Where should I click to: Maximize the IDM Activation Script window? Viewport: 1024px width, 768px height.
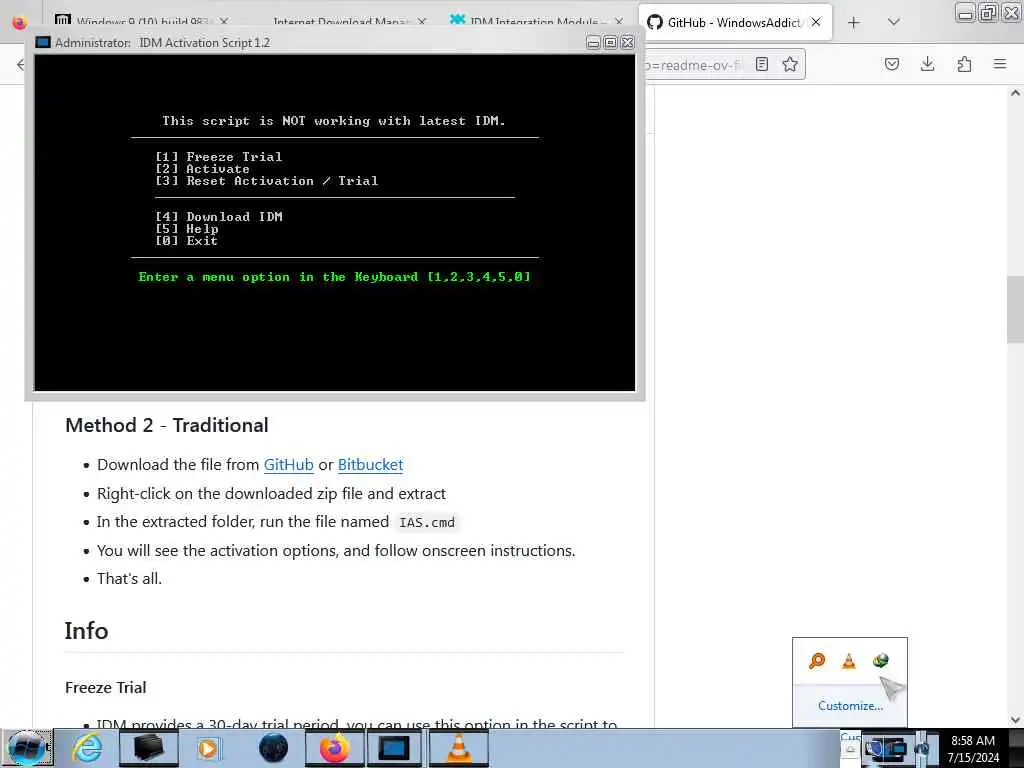coord(610,42)
